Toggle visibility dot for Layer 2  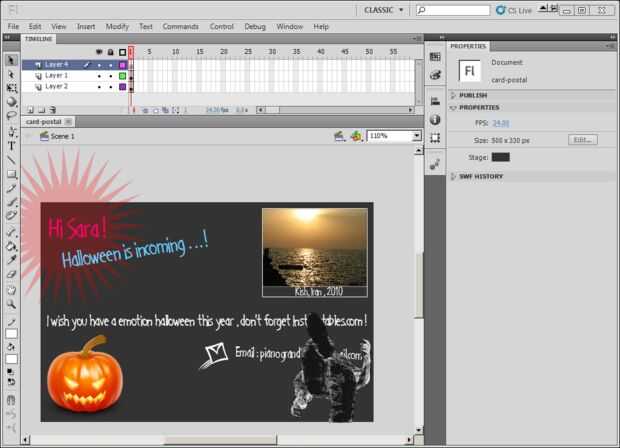click(99, 87)
